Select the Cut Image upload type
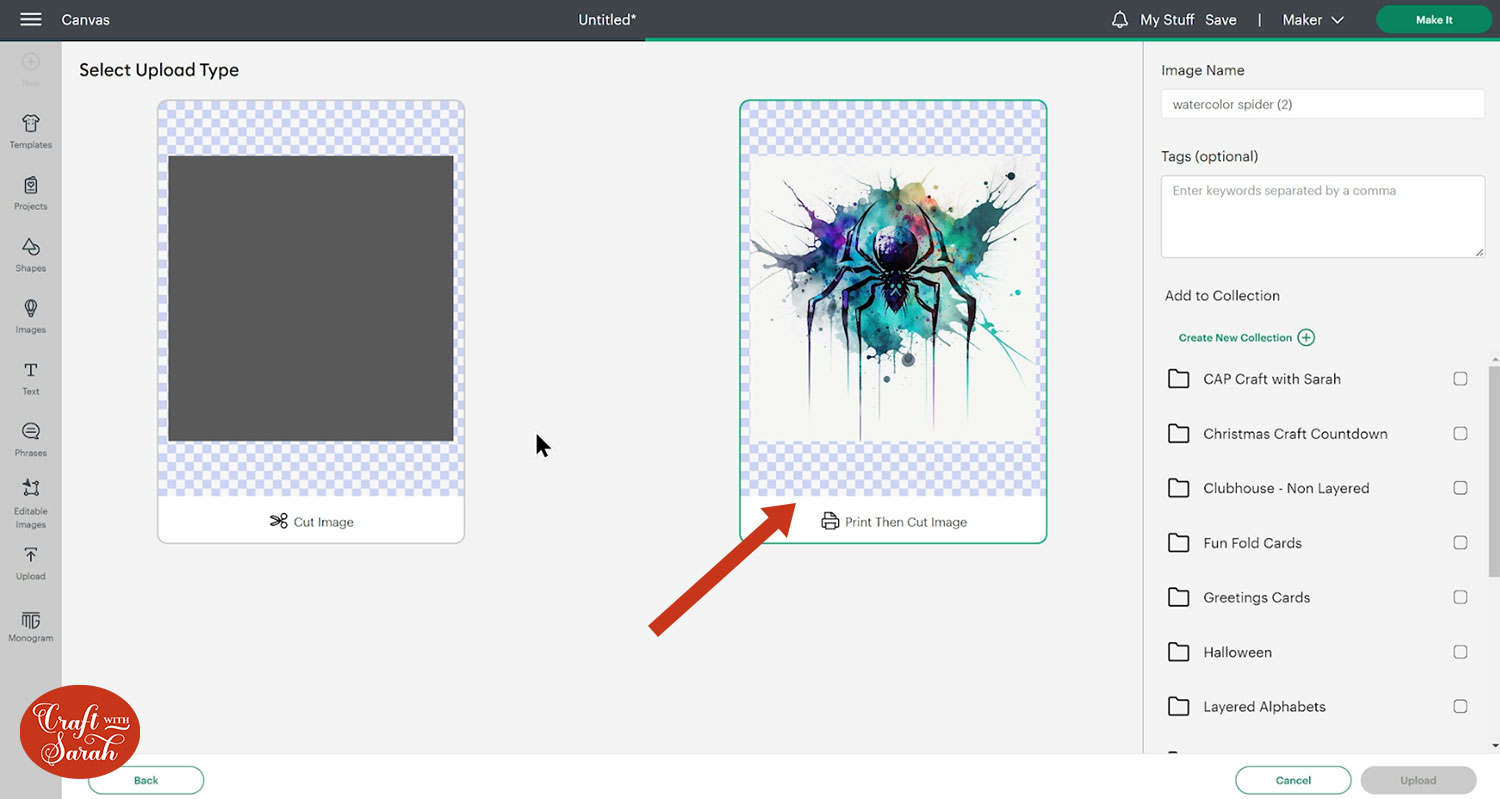Image resolution: width=1500 pixels, height=799 pixels. pos(311,321)
